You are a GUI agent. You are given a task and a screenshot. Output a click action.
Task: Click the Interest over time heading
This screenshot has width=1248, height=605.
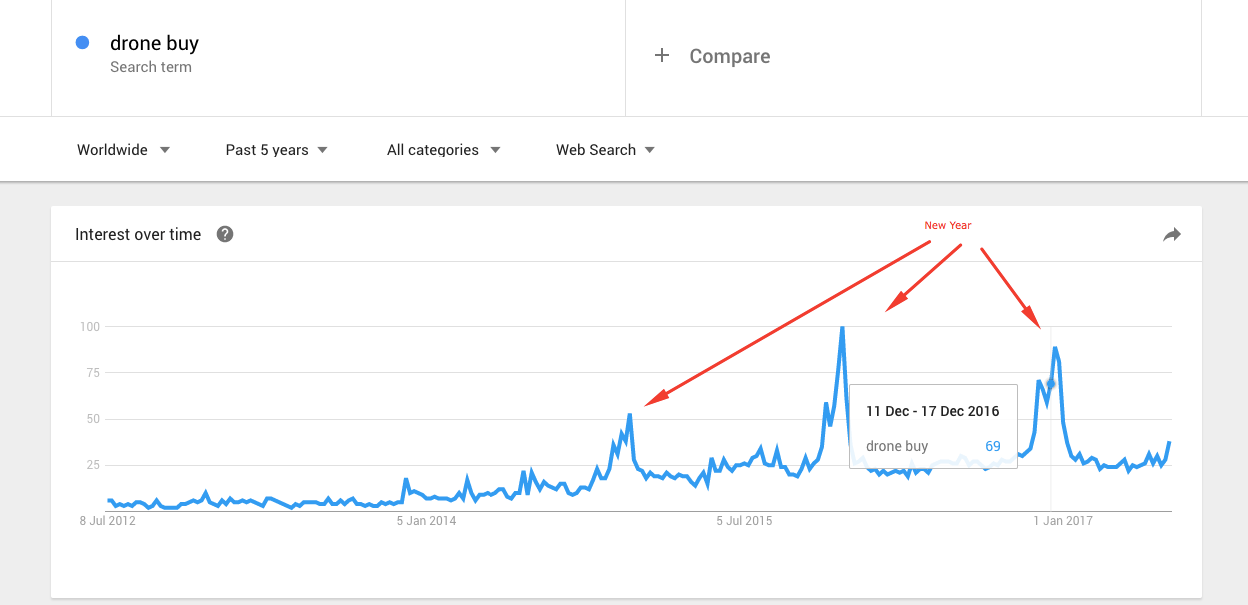(138, 235)
